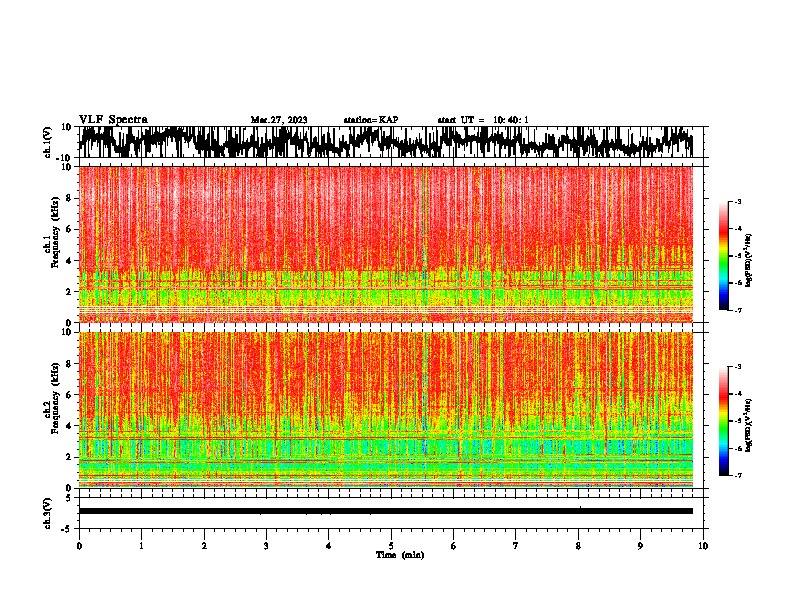The height and width of the screenshot is (612, 792).
Task: Click the time axis tick label "5"
Action: [x=391, y=546]
